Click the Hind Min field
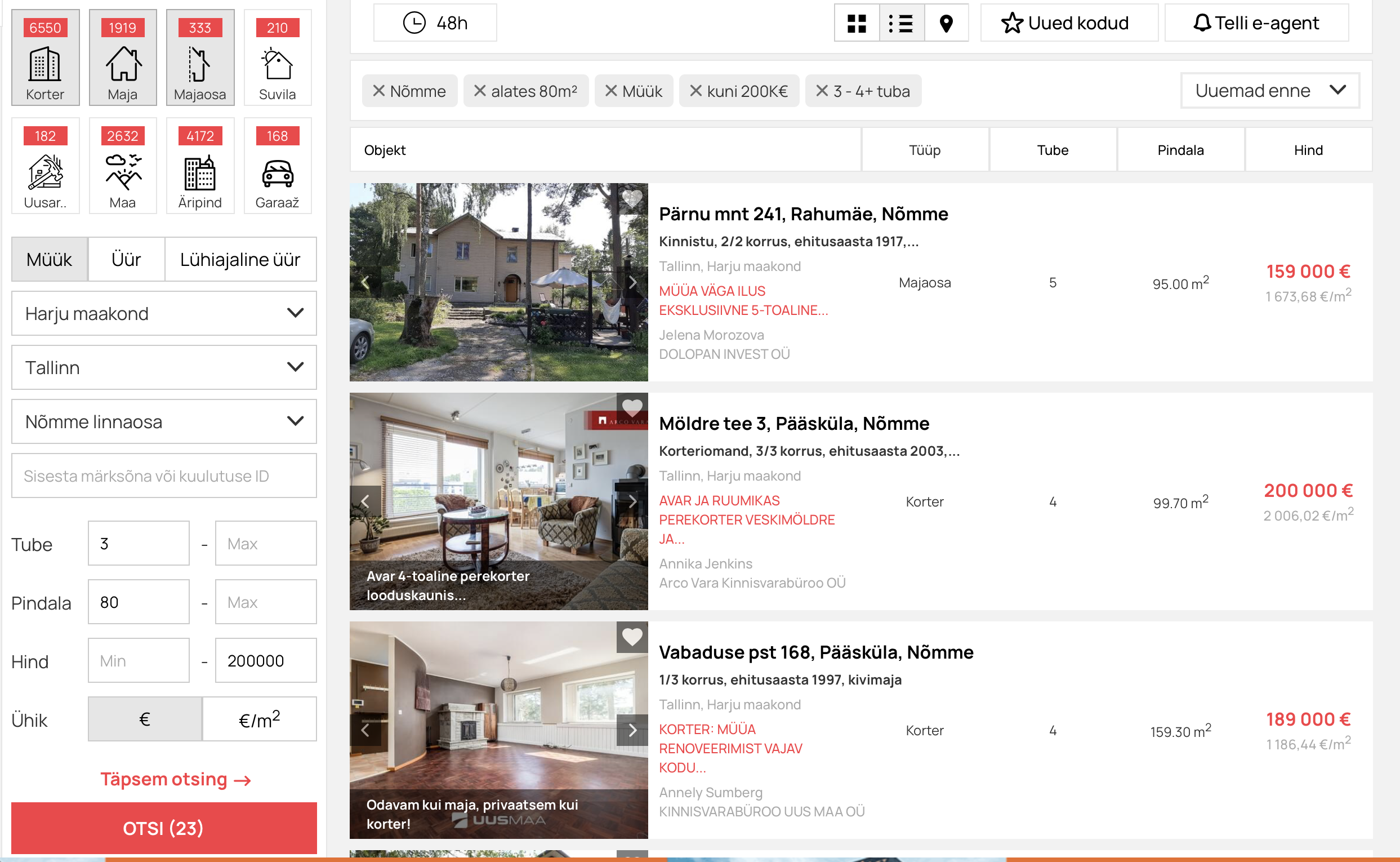The width and height of the screenshot is (1400, 862). 139,661
